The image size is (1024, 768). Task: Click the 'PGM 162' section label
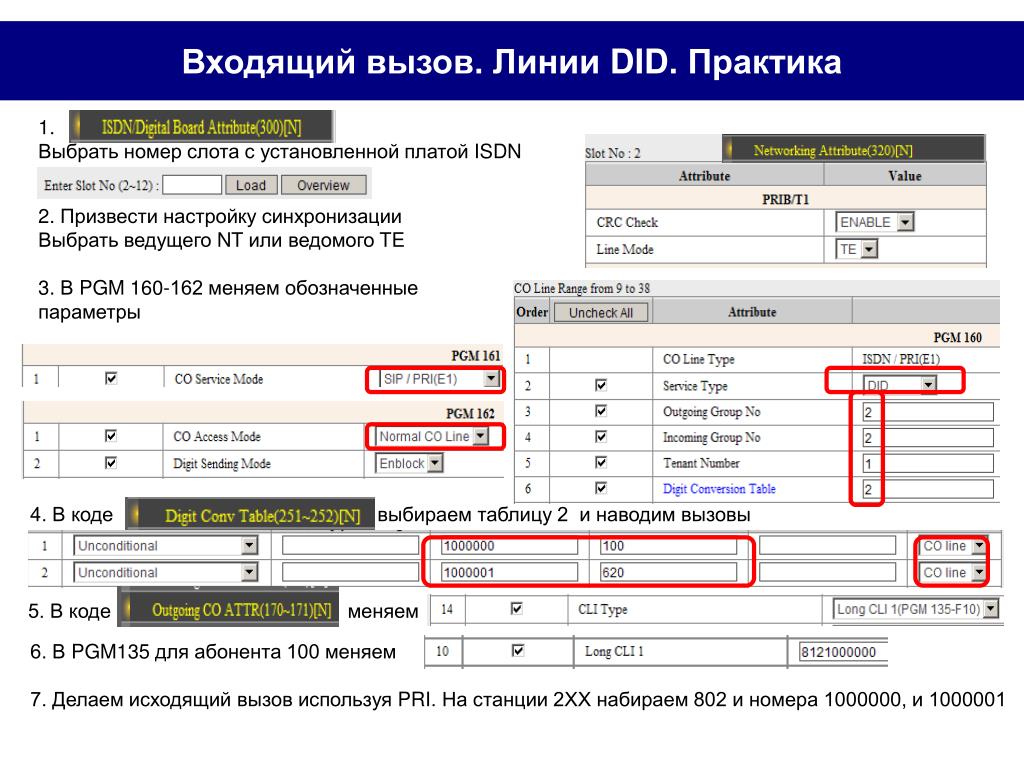[x=470, y=413]
